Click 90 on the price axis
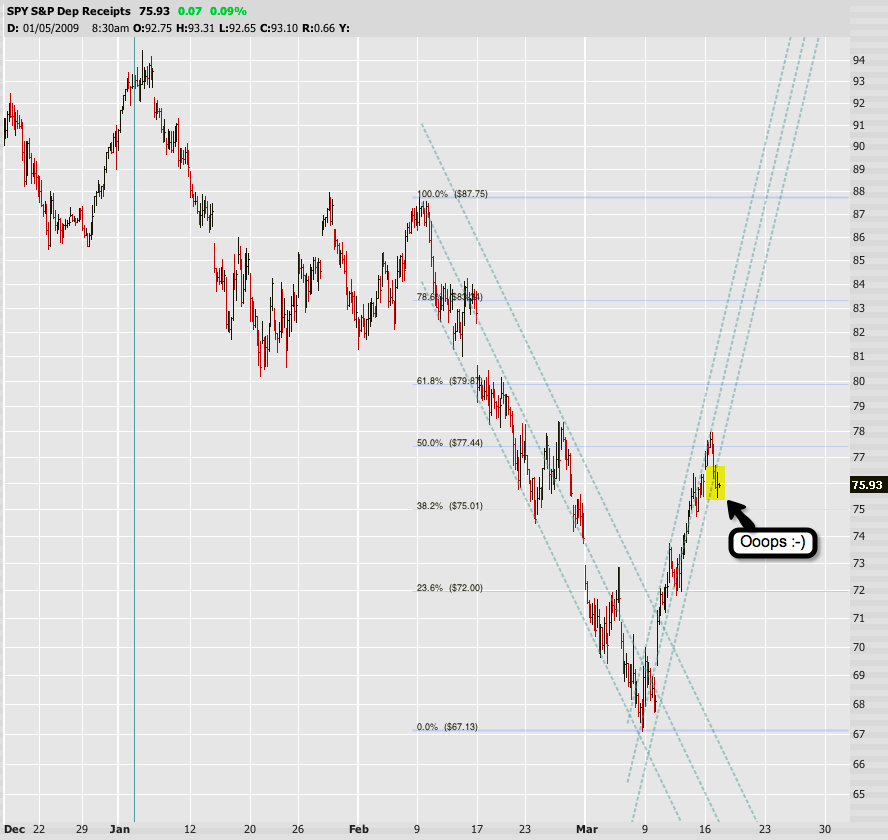This screenshot has width=888, height=840. point(859,146)
